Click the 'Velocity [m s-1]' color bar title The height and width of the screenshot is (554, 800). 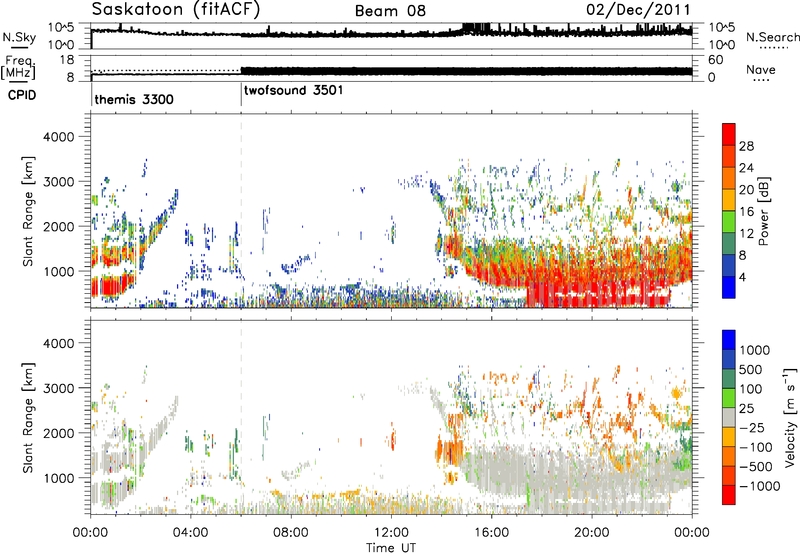pos(790,417)
